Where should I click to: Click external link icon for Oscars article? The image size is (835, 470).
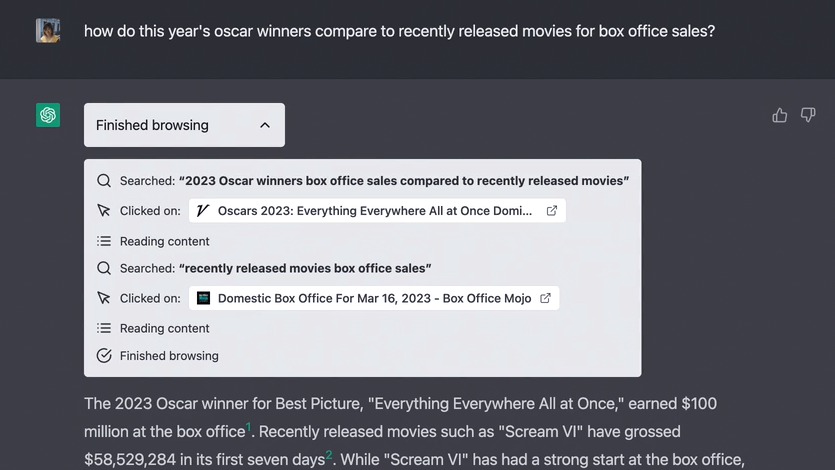click(x=551, y=211)
